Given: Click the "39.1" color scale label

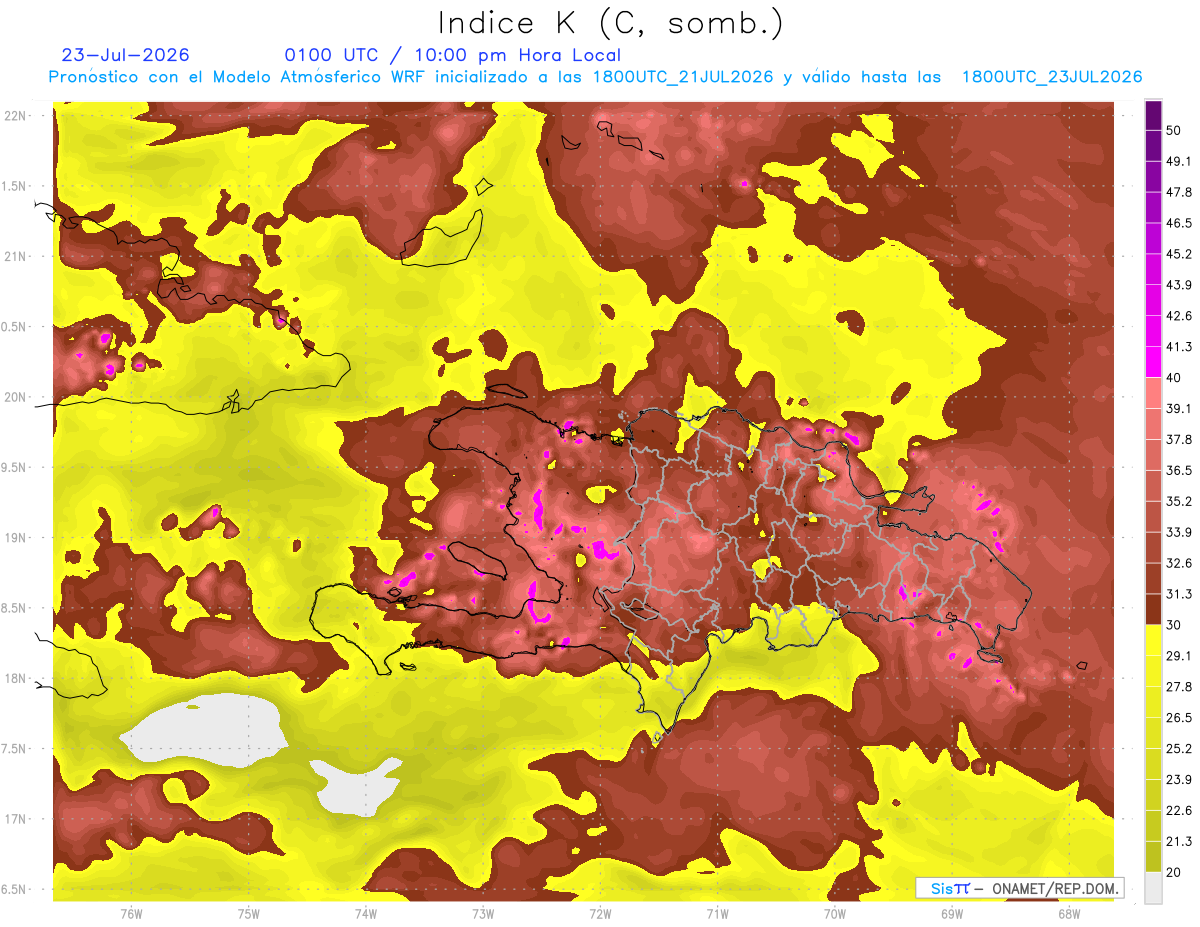Looking at the screenshot, I should tap(1179, 408).
